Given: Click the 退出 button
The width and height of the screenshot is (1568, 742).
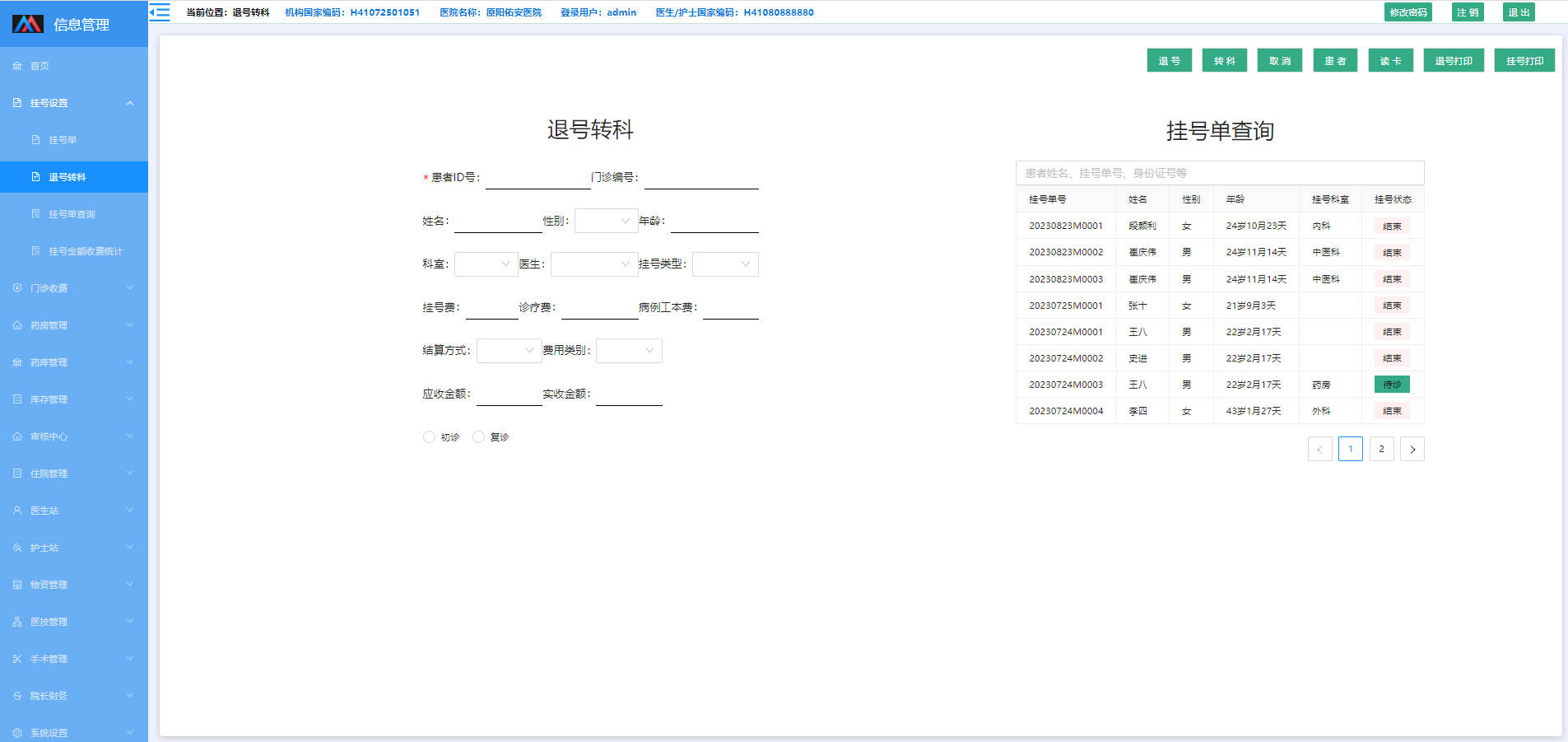Looking at the screenshot, I should 1519,12.
